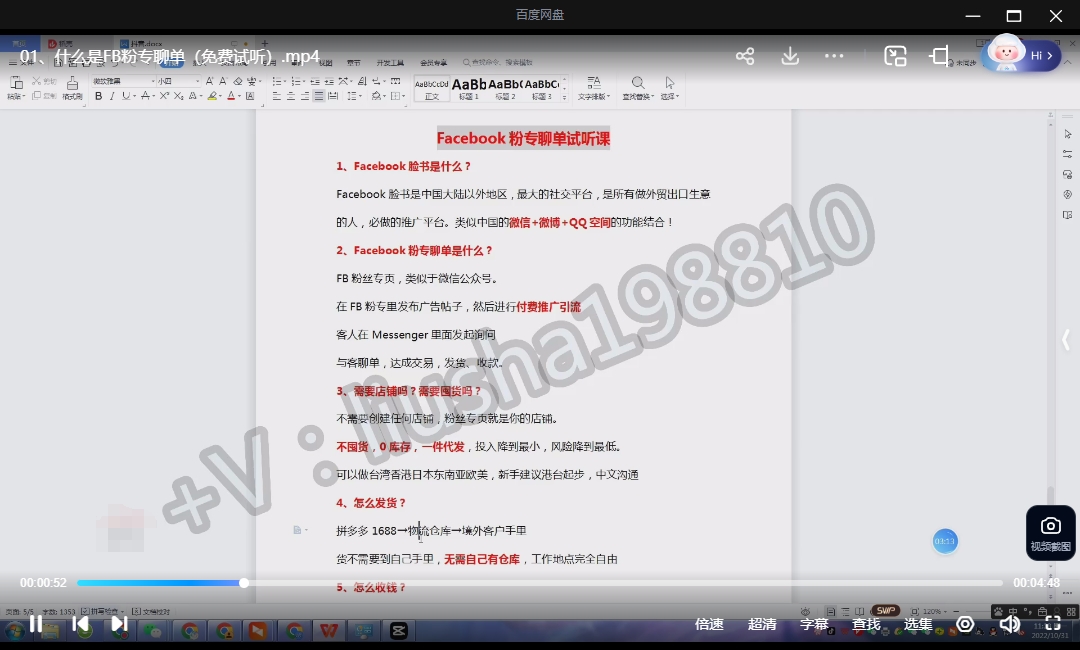Apply the 标题 1 heading style
The image size is (1080, 650).
coord(469,89)
